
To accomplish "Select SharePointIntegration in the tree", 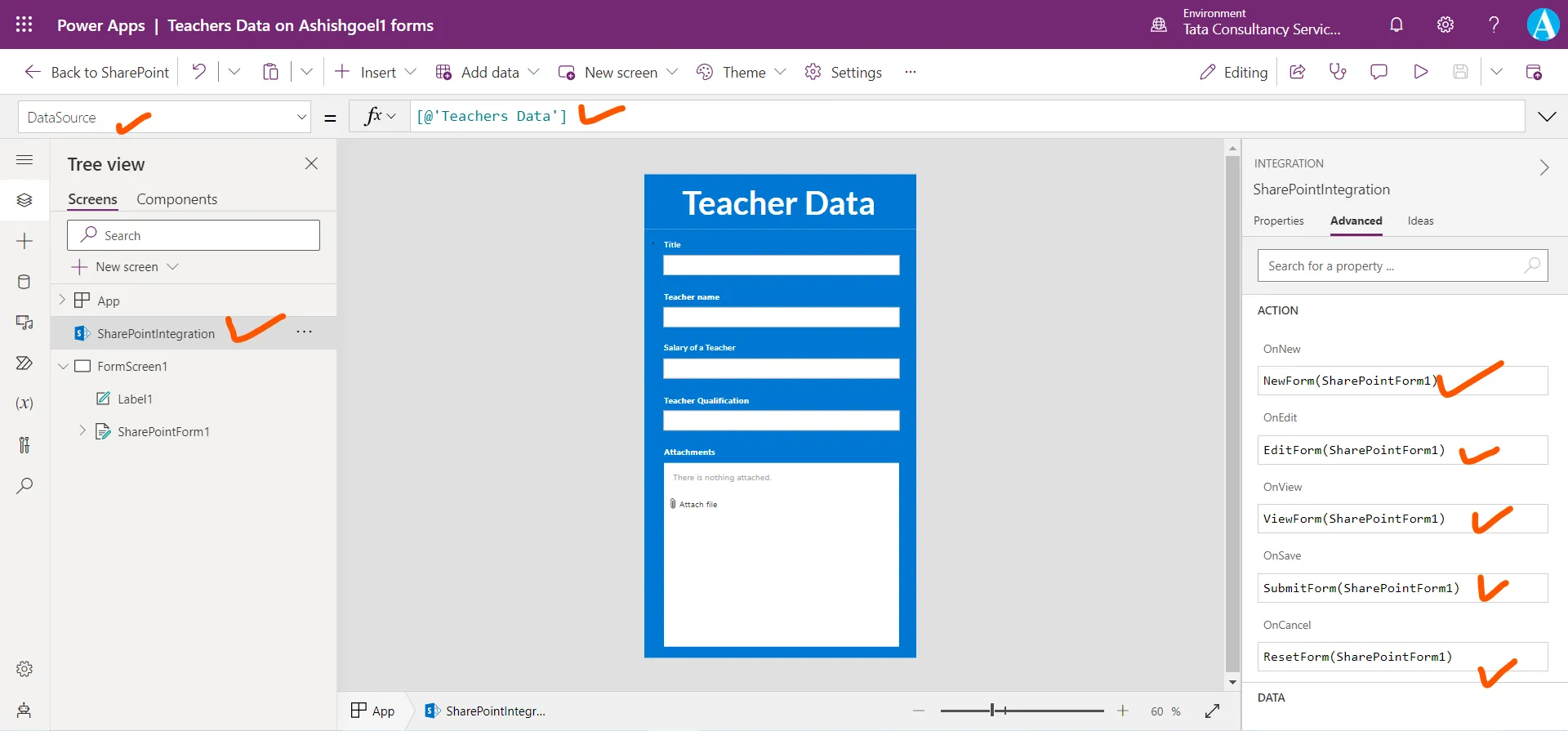I will pyautogui.click(x=155, y=333).
